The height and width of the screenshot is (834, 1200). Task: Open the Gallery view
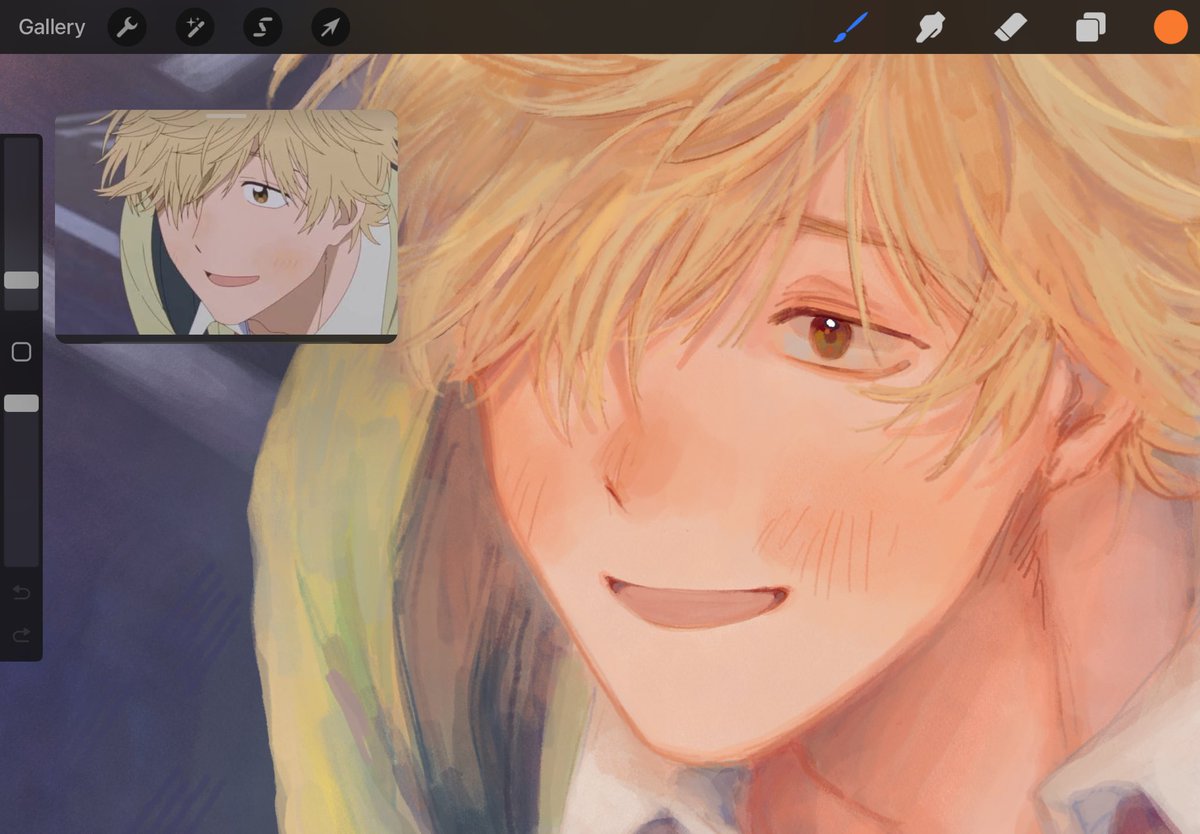pos(52,27)
